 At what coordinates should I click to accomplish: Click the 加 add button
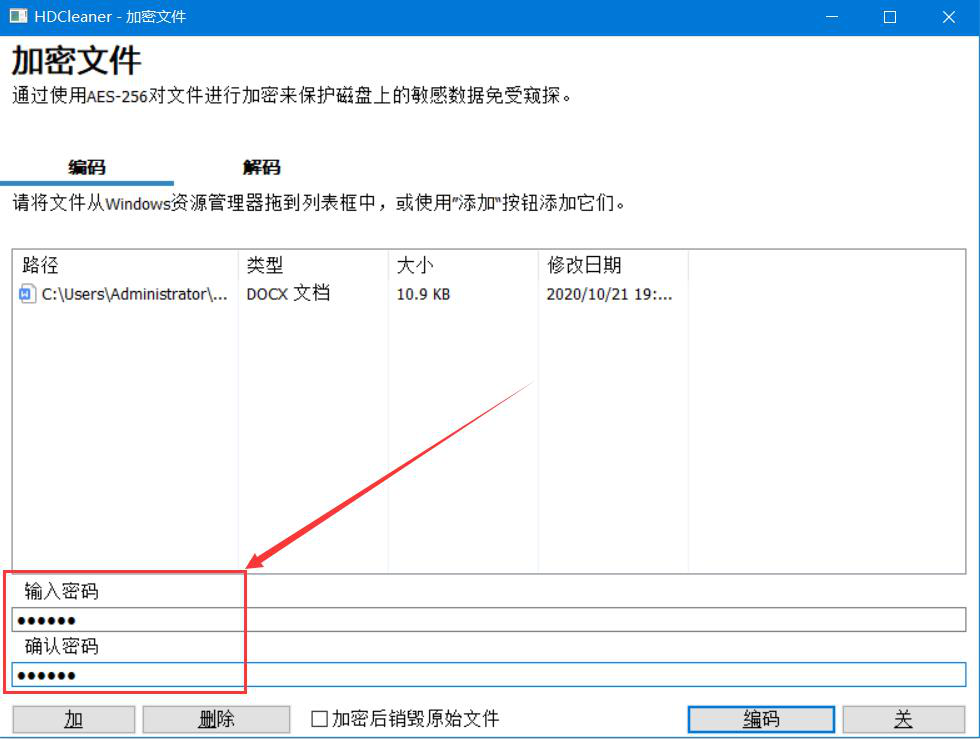(x=74, y=719)
